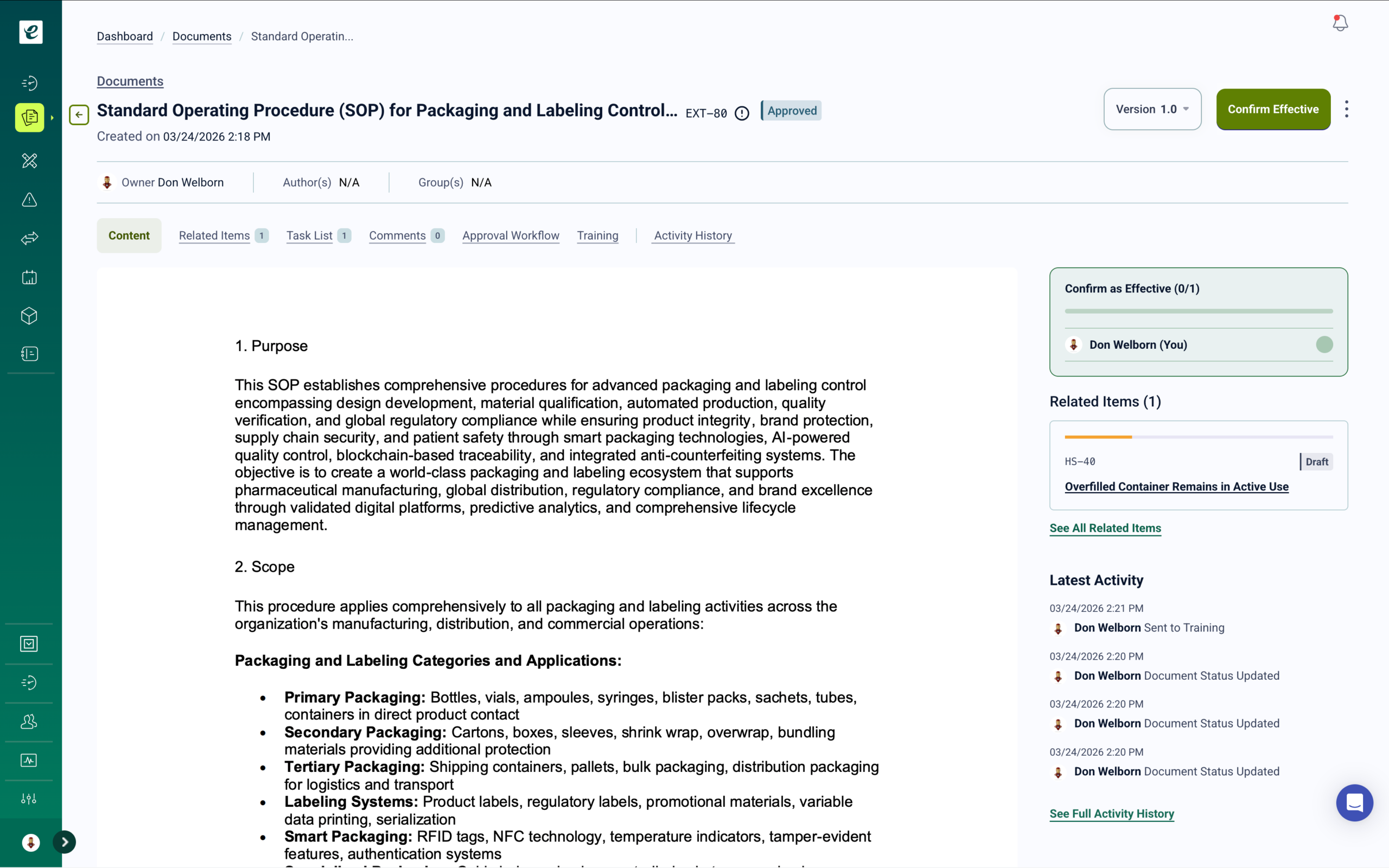Open the See Full Activity History link
Screen dimensions: 1389x868
pos(1111,813)
